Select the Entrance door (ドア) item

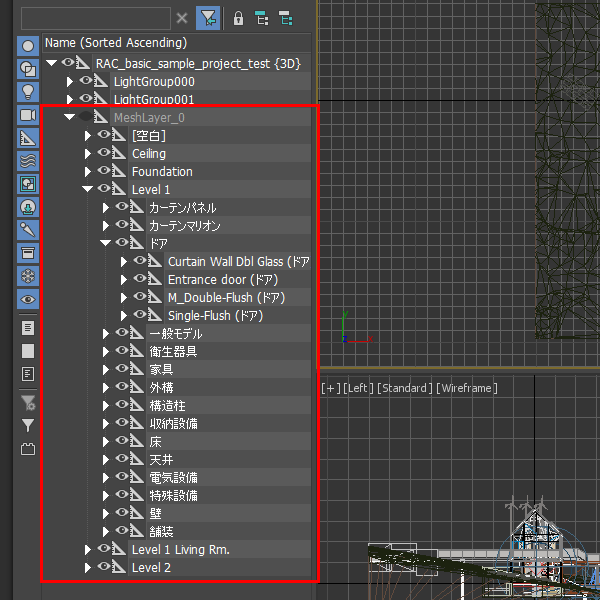[x=222, y=280]
